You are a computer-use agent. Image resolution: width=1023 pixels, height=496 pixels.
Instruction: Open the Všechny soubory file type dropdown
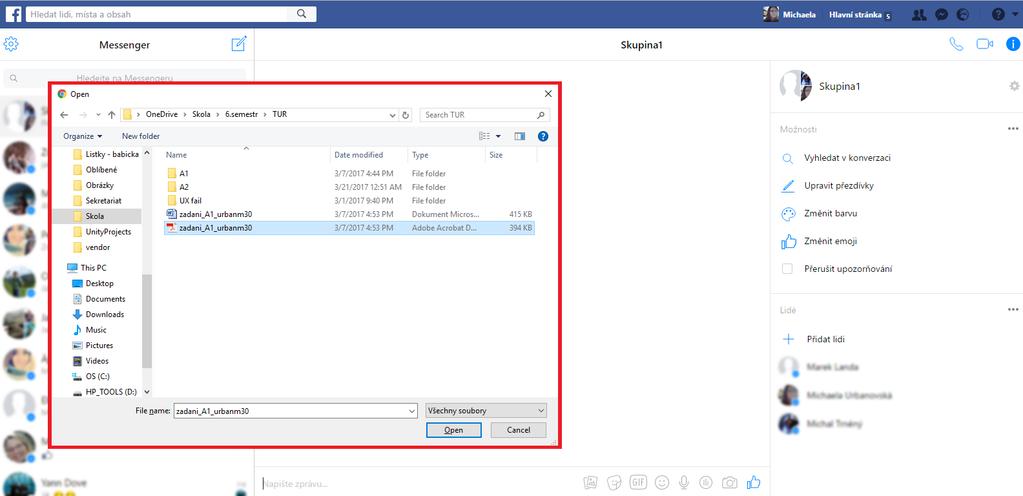485,411
